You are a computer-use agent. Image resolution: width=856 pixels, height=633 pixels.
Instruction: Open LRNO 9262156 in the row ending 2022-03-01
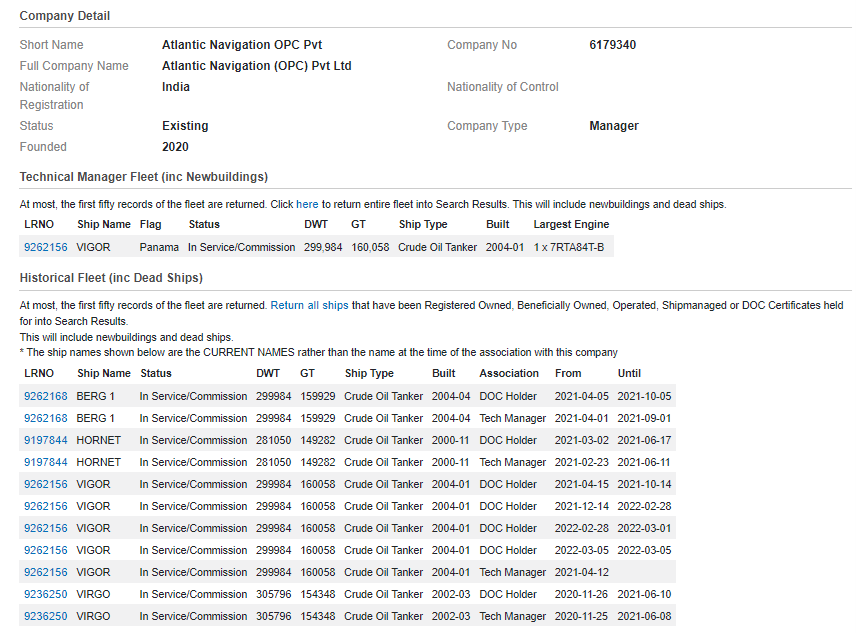(46, 528)
